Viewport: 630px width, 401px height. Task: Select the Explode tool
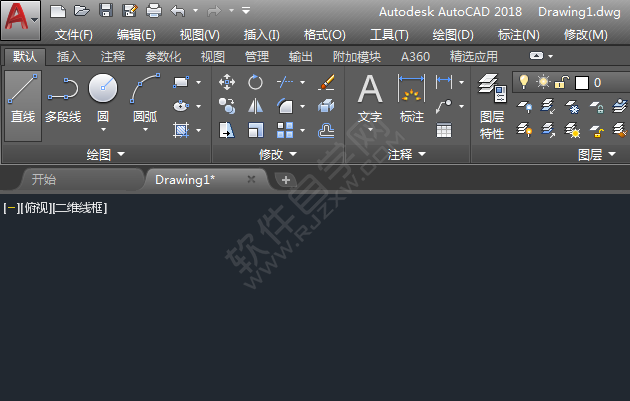(x=326, y=106)
